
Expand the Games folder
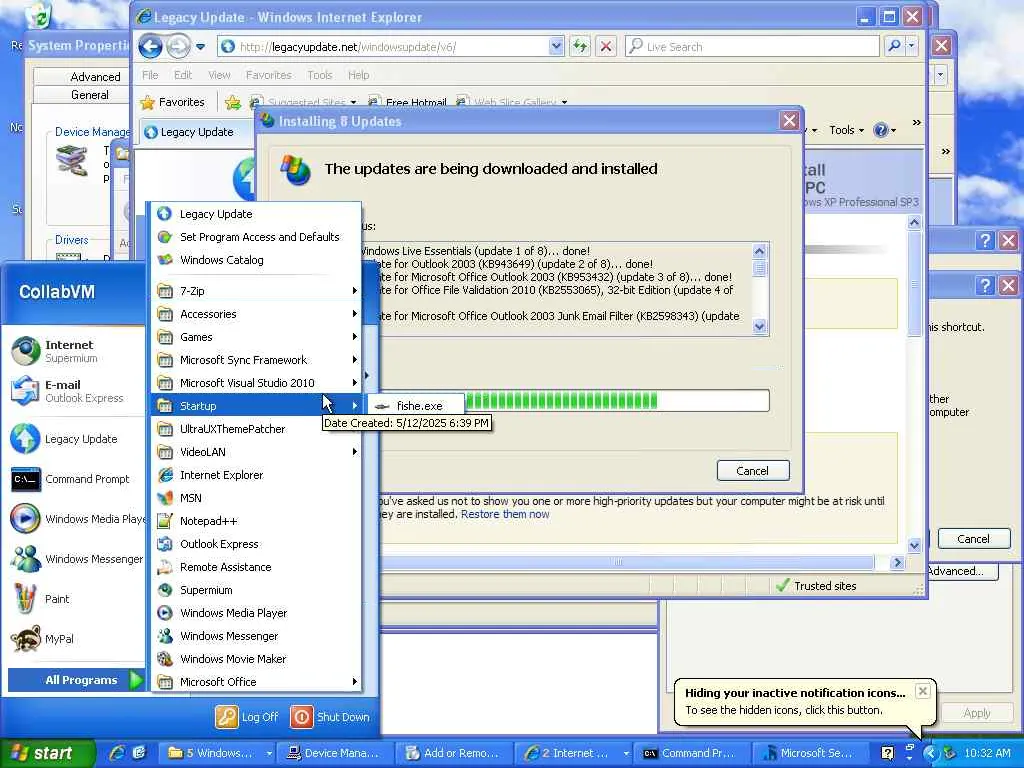click(x=256, y=336)
